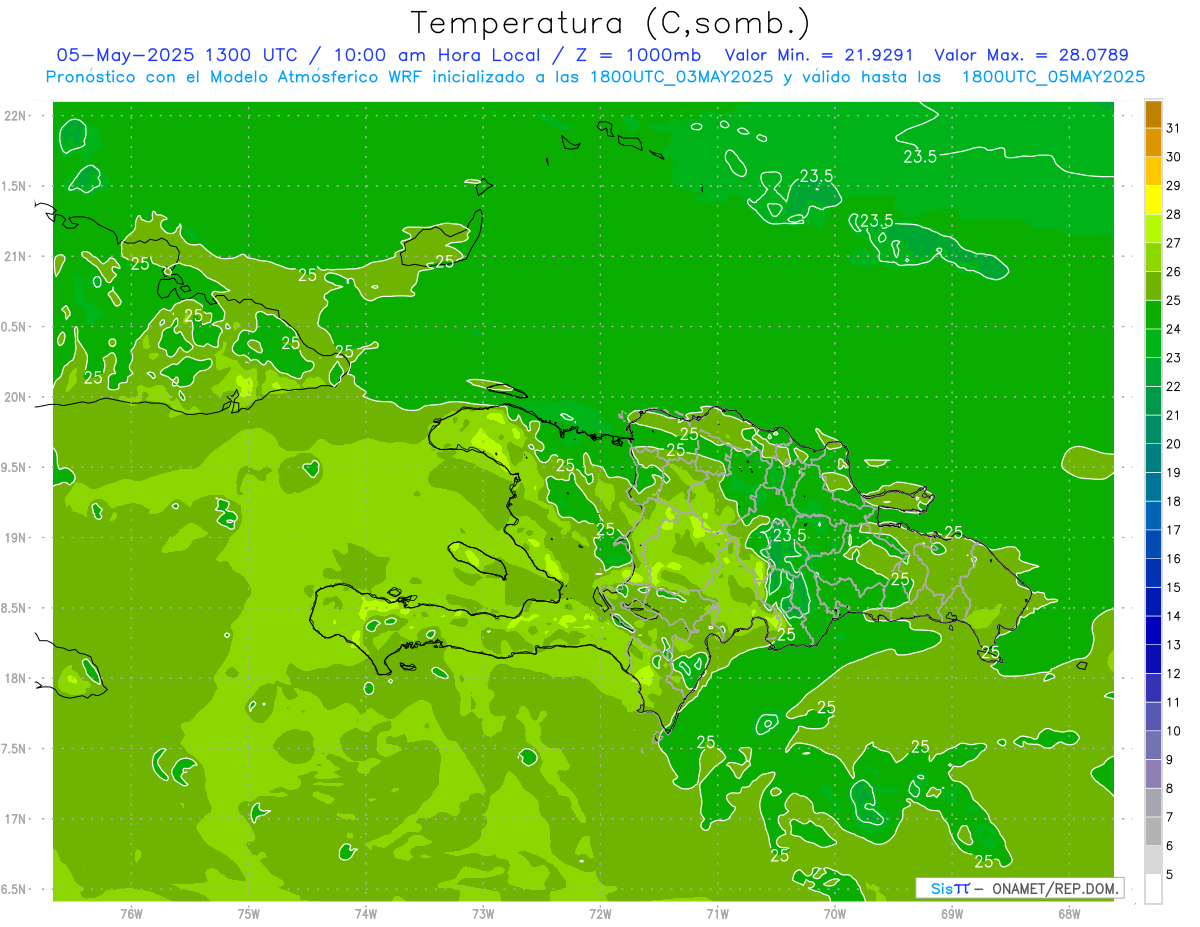1200x927 pixels.
Task: Click the '68W' longitude axis label
Action: point(1069,913)
